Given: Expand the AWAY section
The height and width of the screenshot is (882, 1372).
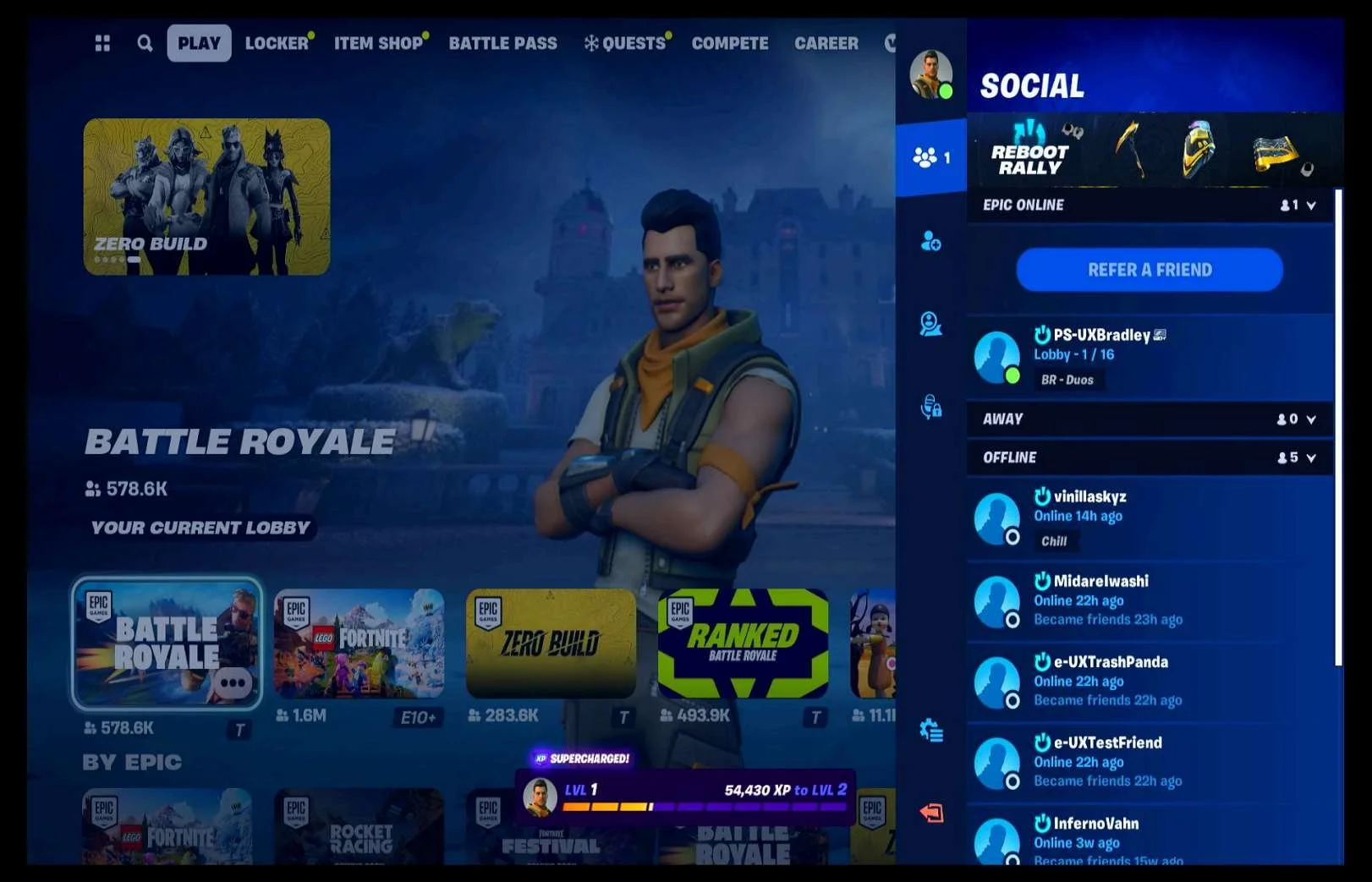Looking at the screenshot, I should [x=1150, y=419].
